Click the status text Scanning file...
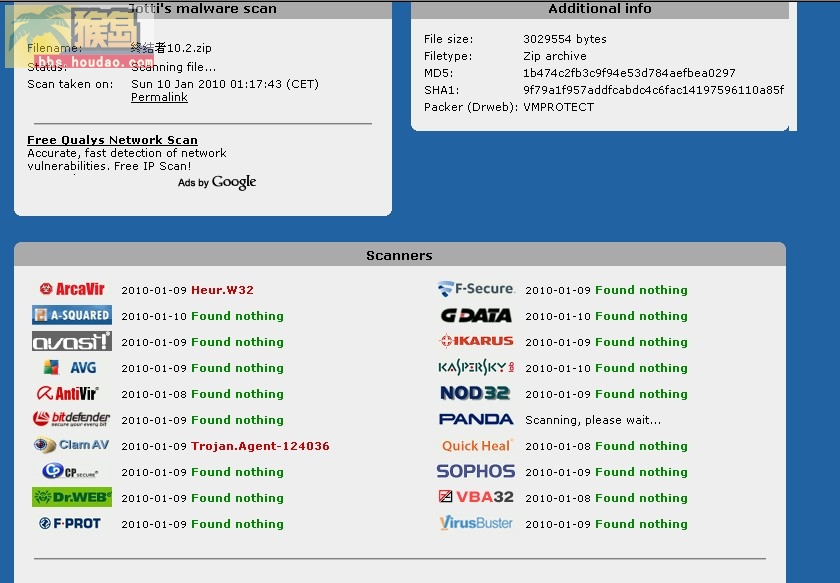The height and width of the screenshot is (583, 840). tap(174, 67)
